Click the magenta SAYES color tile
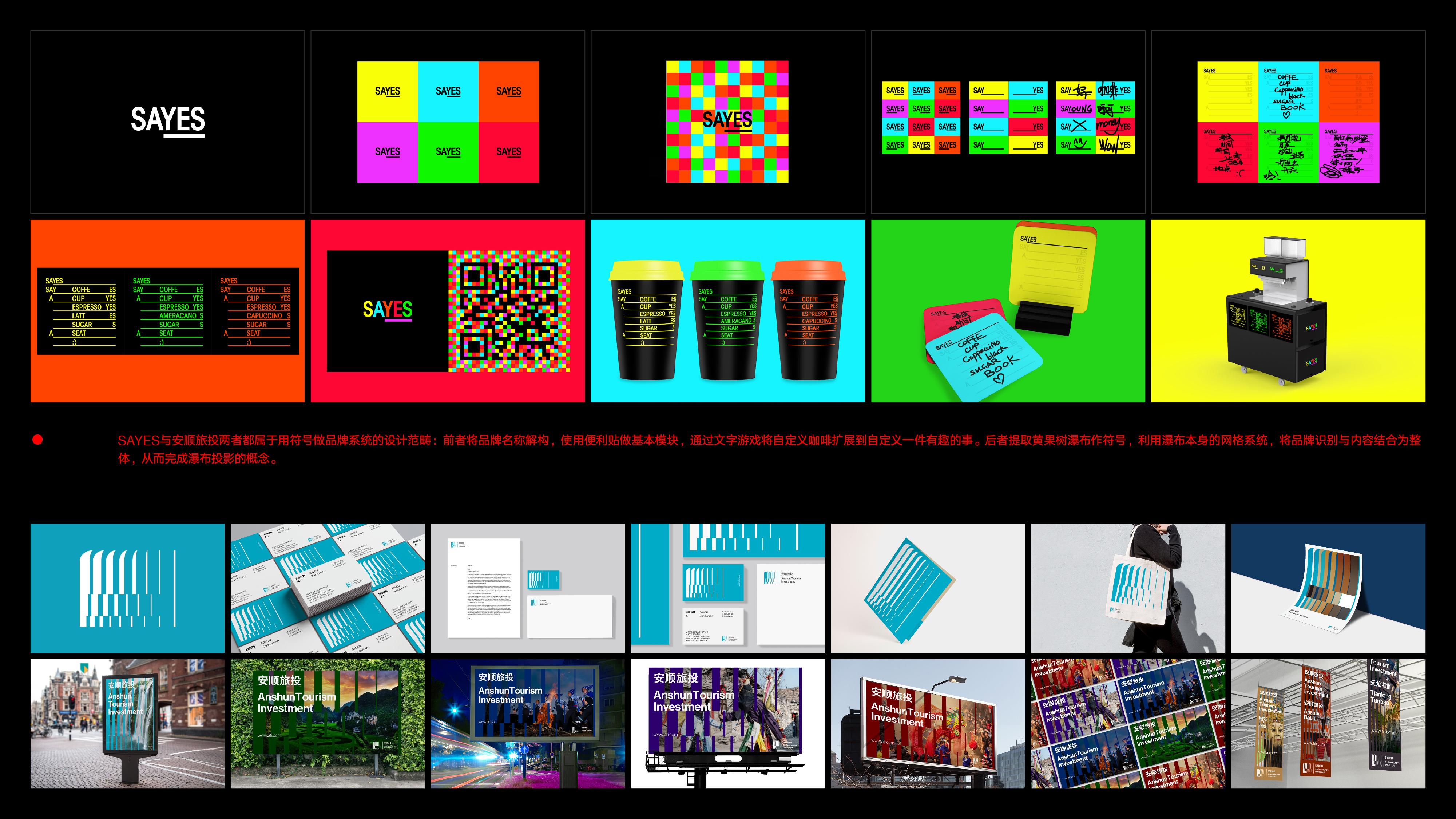Image resolution: width=1456 pixels, height=819 pixels. [387, 152]
